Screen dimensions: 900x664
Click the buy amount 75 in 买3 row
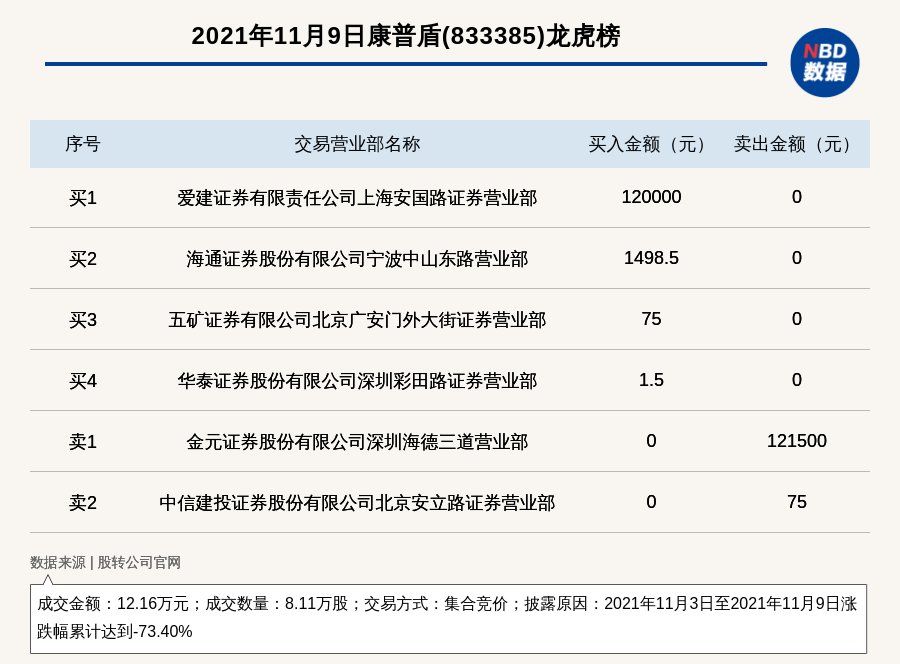[x=651, y=319]
